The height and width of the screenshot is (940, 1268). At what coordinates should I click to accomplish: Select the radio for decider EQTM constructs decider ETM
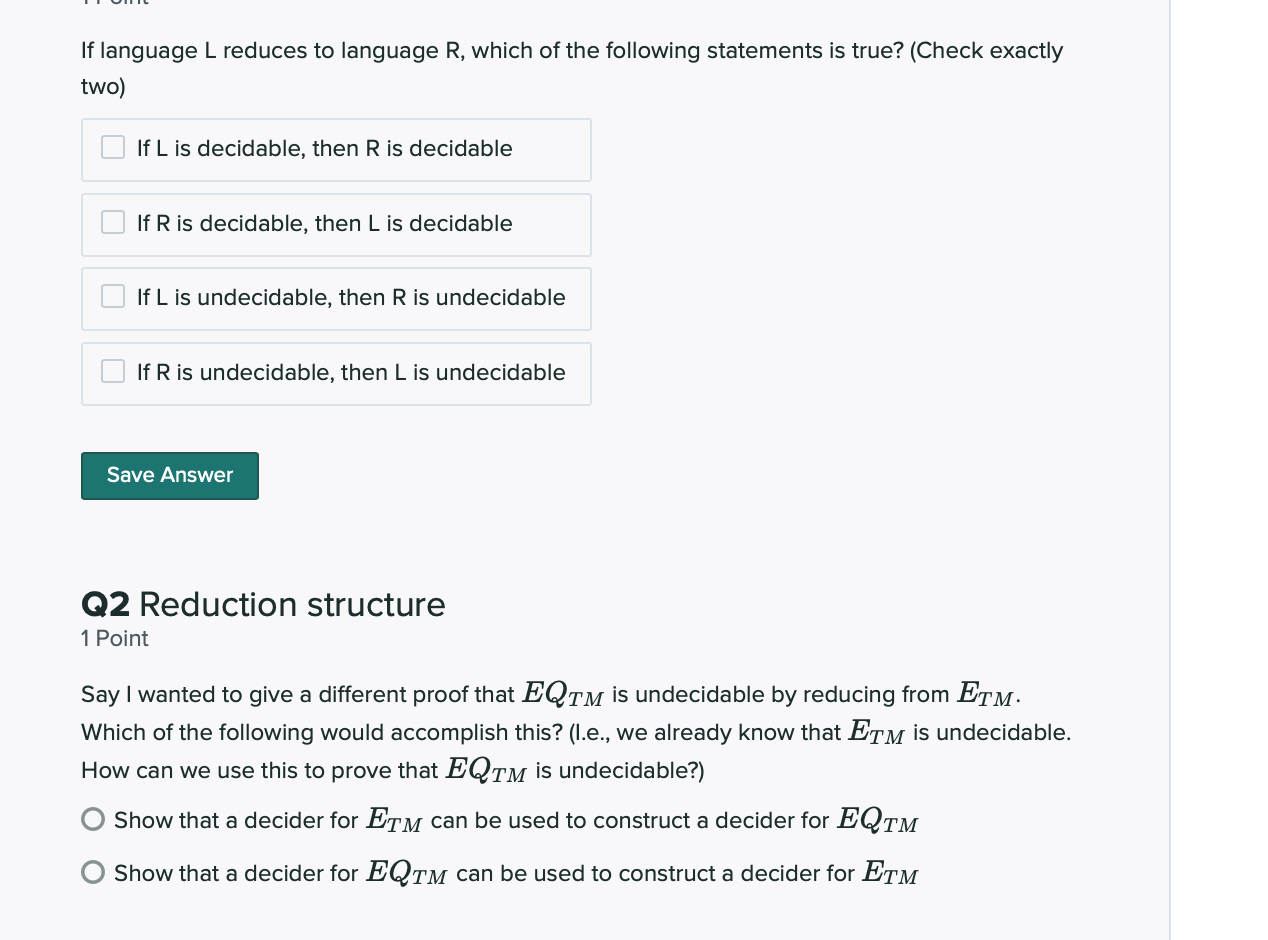click(92, 871)
